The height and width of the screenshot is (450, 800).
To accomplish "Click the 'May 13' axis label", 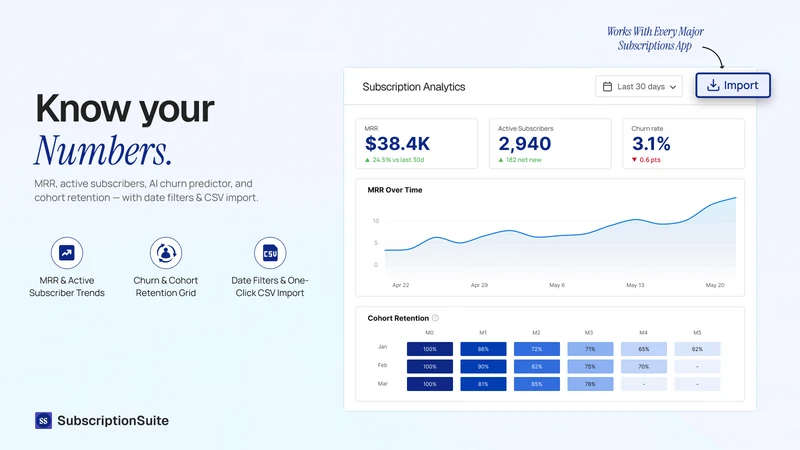I will 636,285.
